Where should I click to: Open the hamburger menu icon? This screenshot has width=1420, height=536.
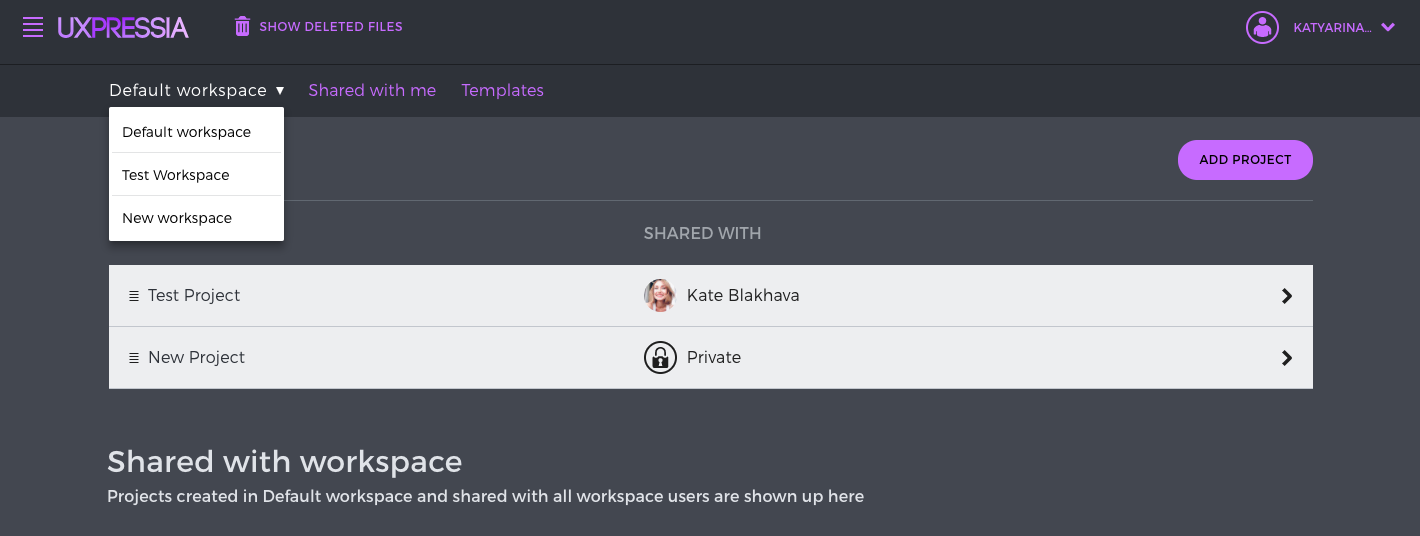(x=33, y=28)
